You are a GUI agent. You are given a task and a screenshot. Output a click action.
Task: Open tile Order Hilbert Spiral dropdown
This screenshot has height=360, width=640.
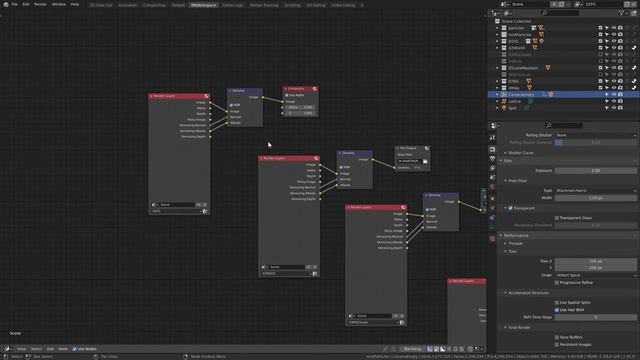coord(596,276)
